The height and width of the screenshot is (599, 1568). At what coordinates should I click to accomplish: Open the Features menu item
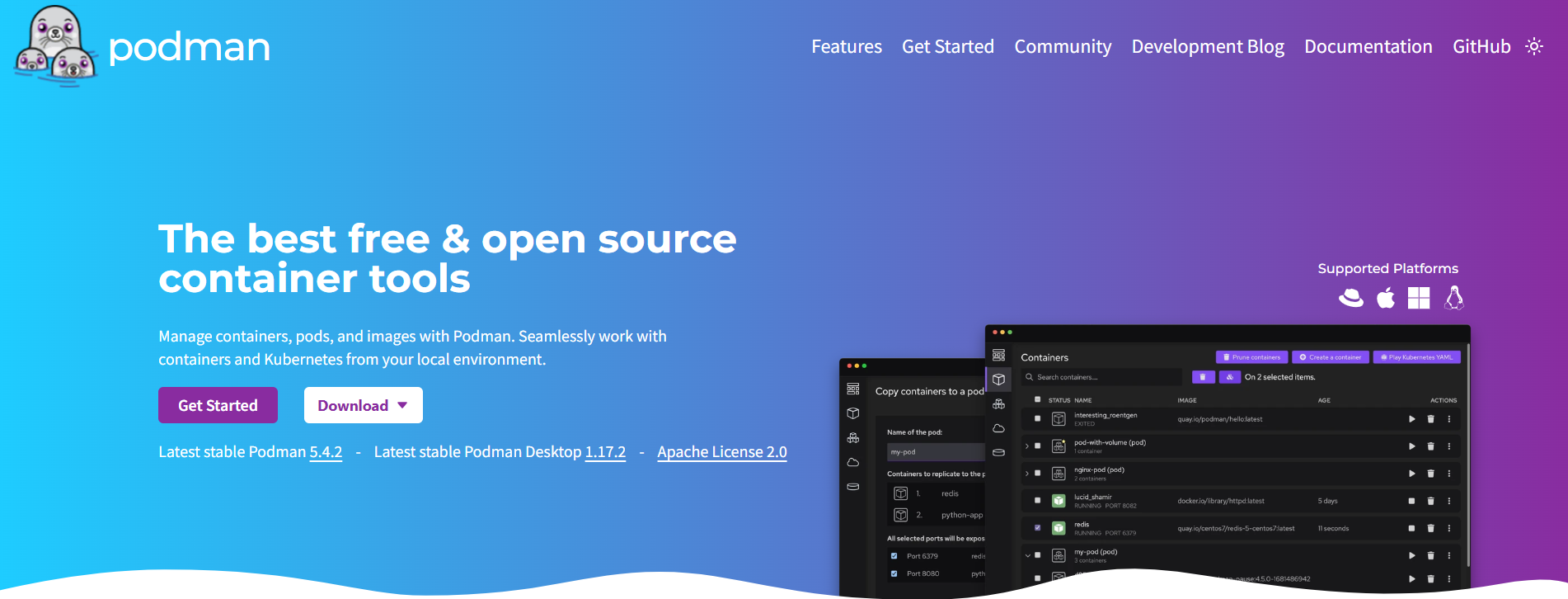[846, 47]
